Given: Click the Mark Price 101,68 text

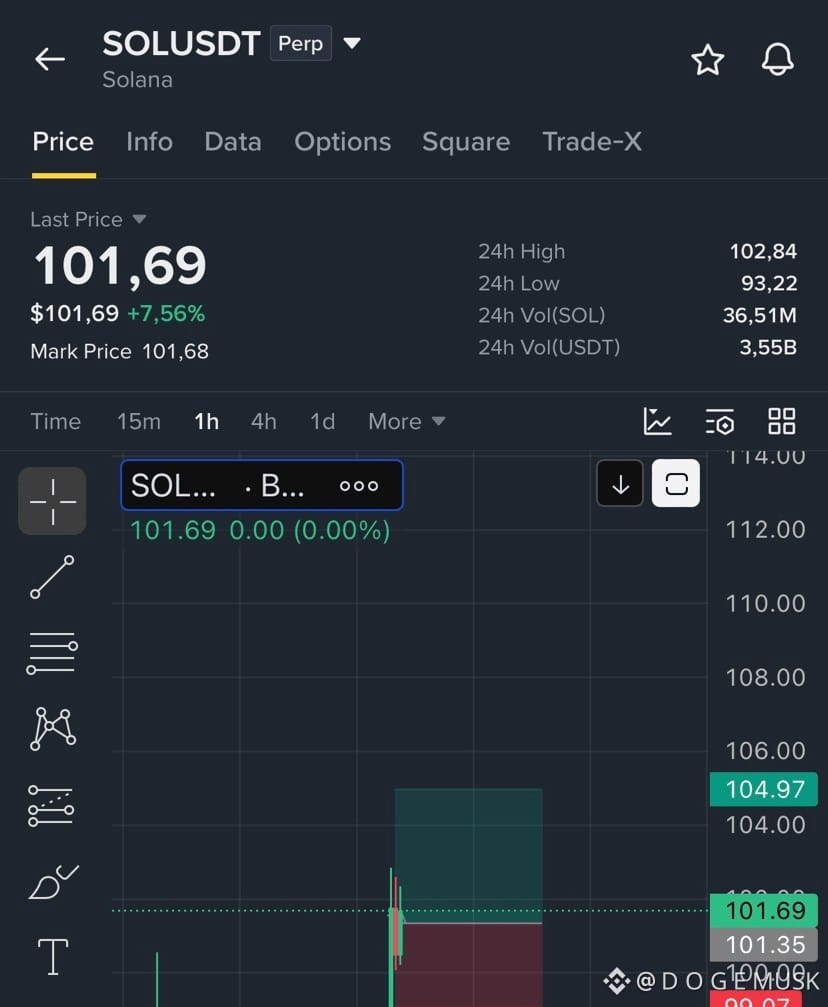Looking at the screenshot, I should 119,351.
